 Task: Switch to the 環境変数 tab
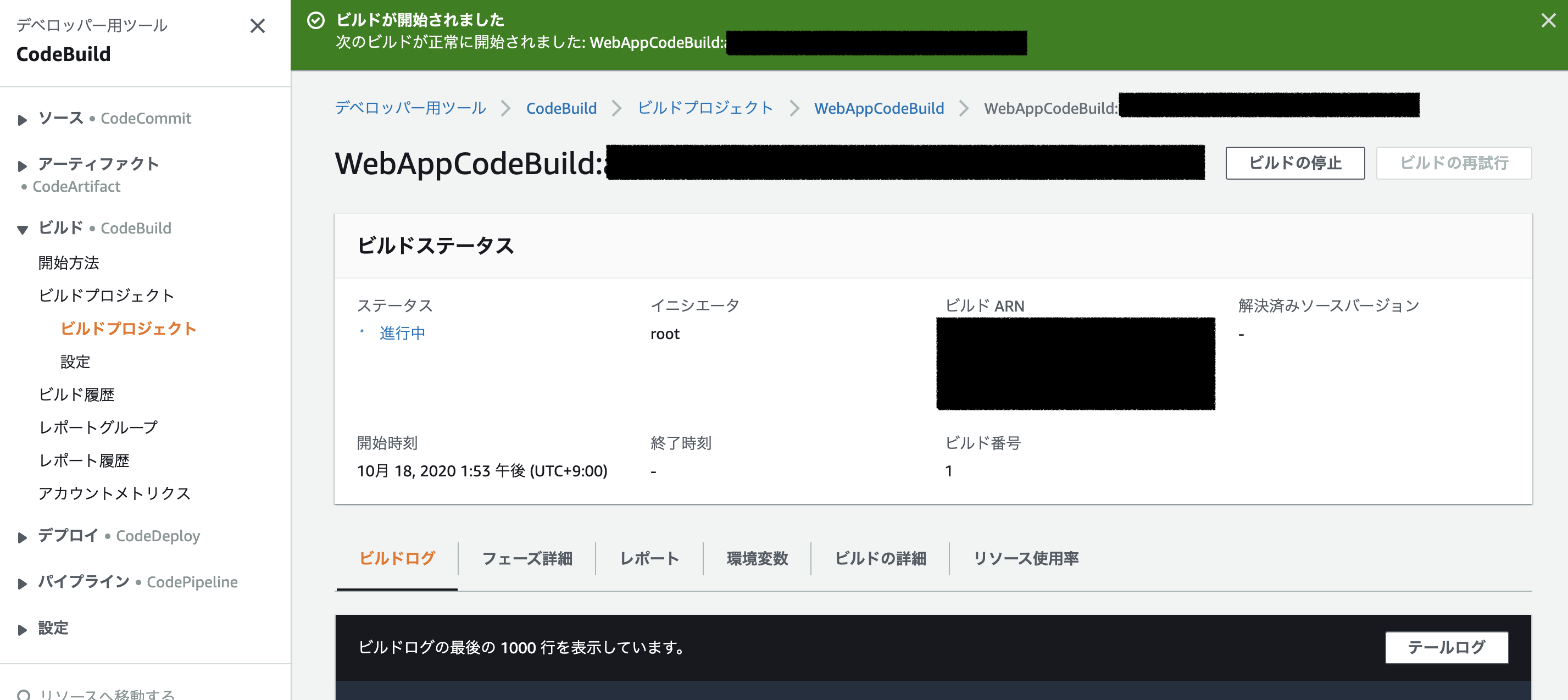pos(757,558)
